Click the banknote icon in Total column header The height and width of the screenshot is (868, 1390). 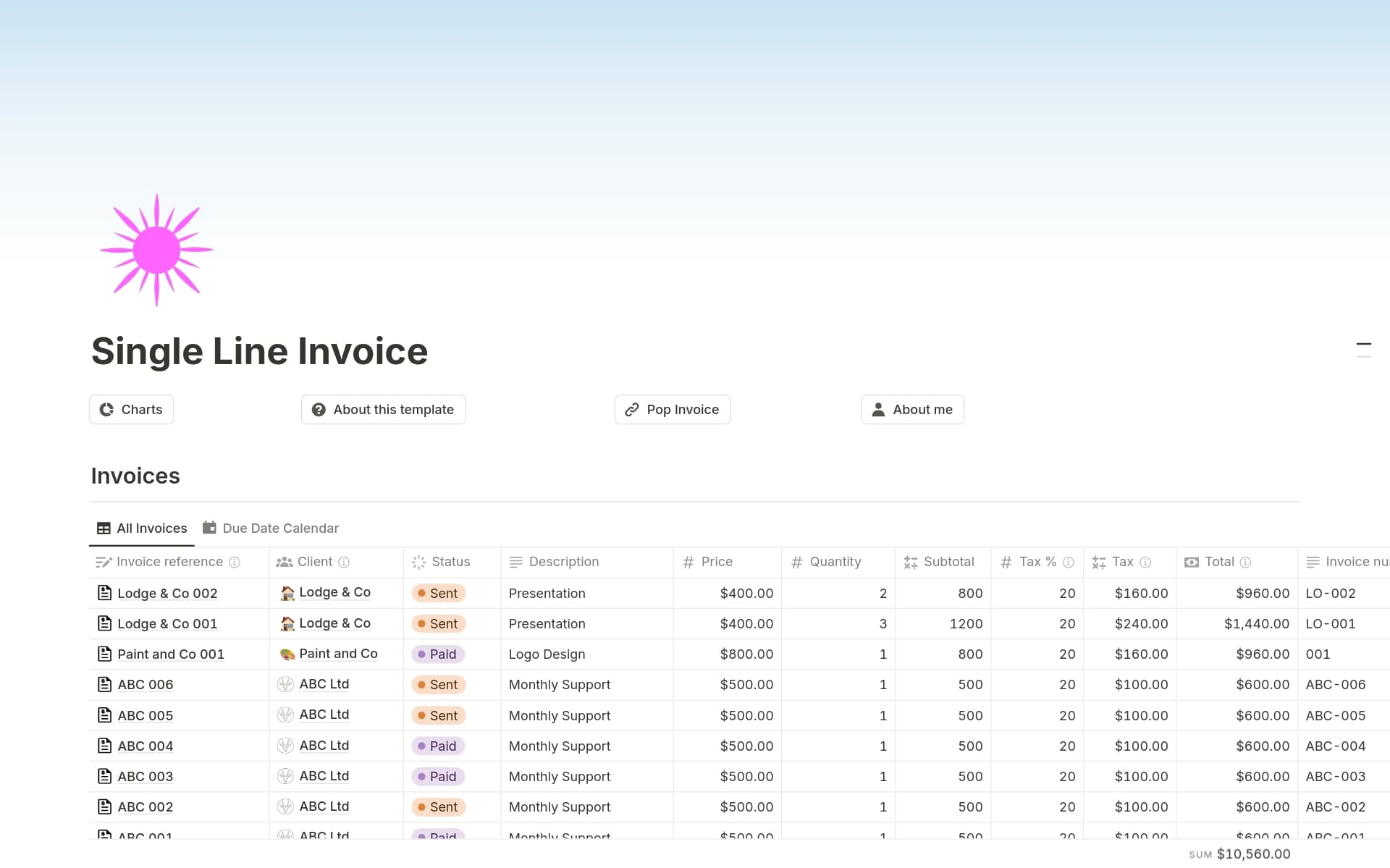point(1192,562)
